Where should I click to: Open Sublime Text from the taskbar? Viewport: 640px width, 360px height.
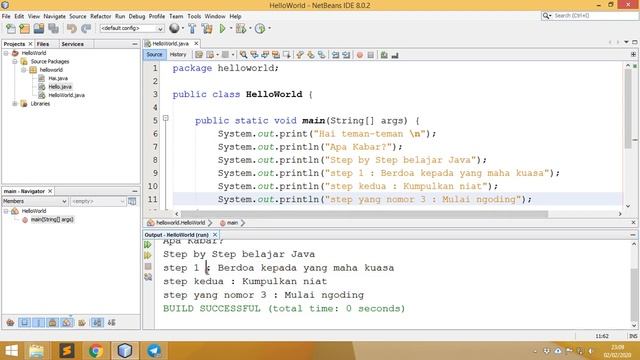(67, 351)
